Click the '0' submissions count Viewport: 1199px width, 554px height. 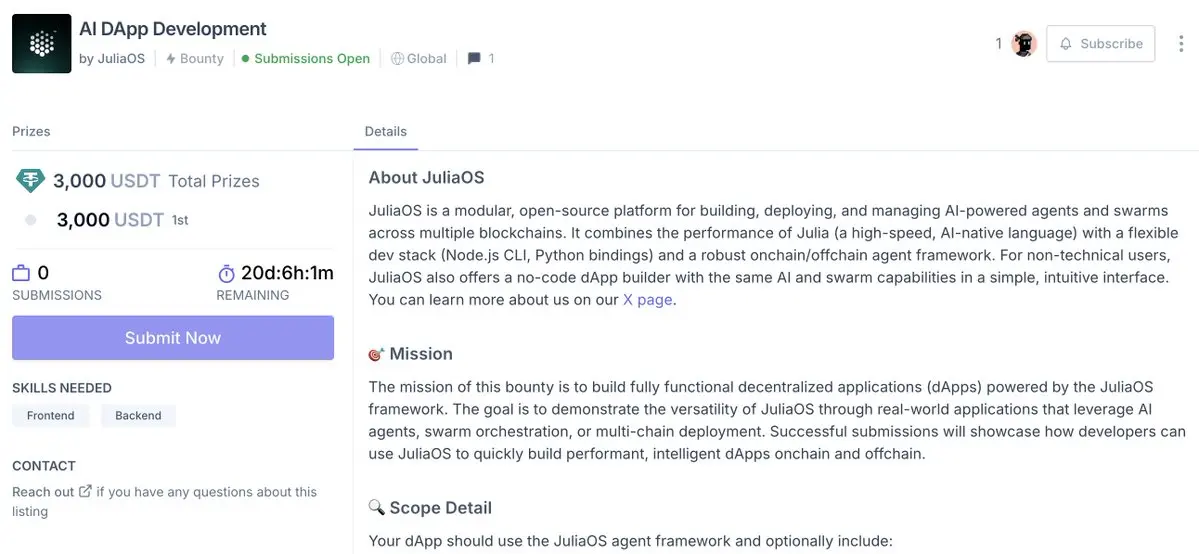tap(44, 273)
